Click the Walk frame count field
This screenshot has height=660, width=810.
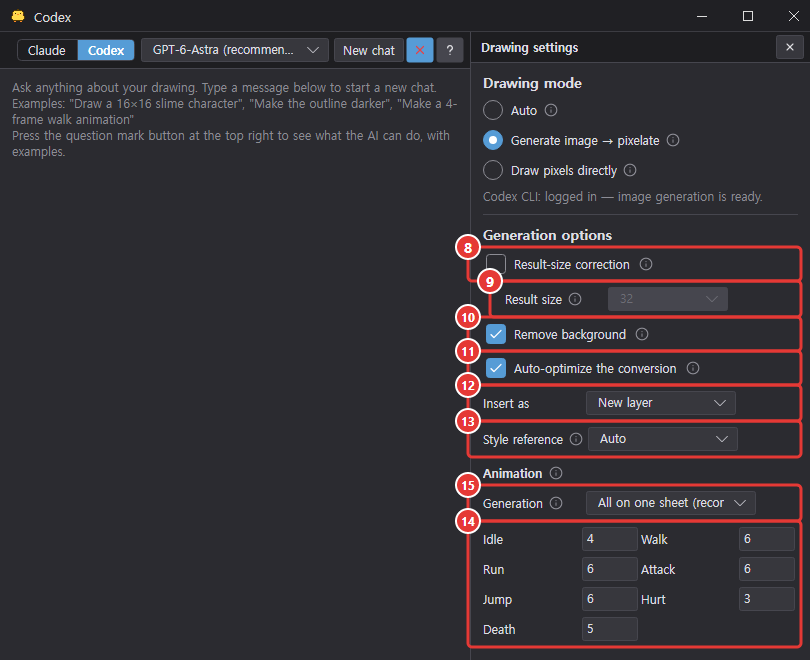[x=767, y=539]
